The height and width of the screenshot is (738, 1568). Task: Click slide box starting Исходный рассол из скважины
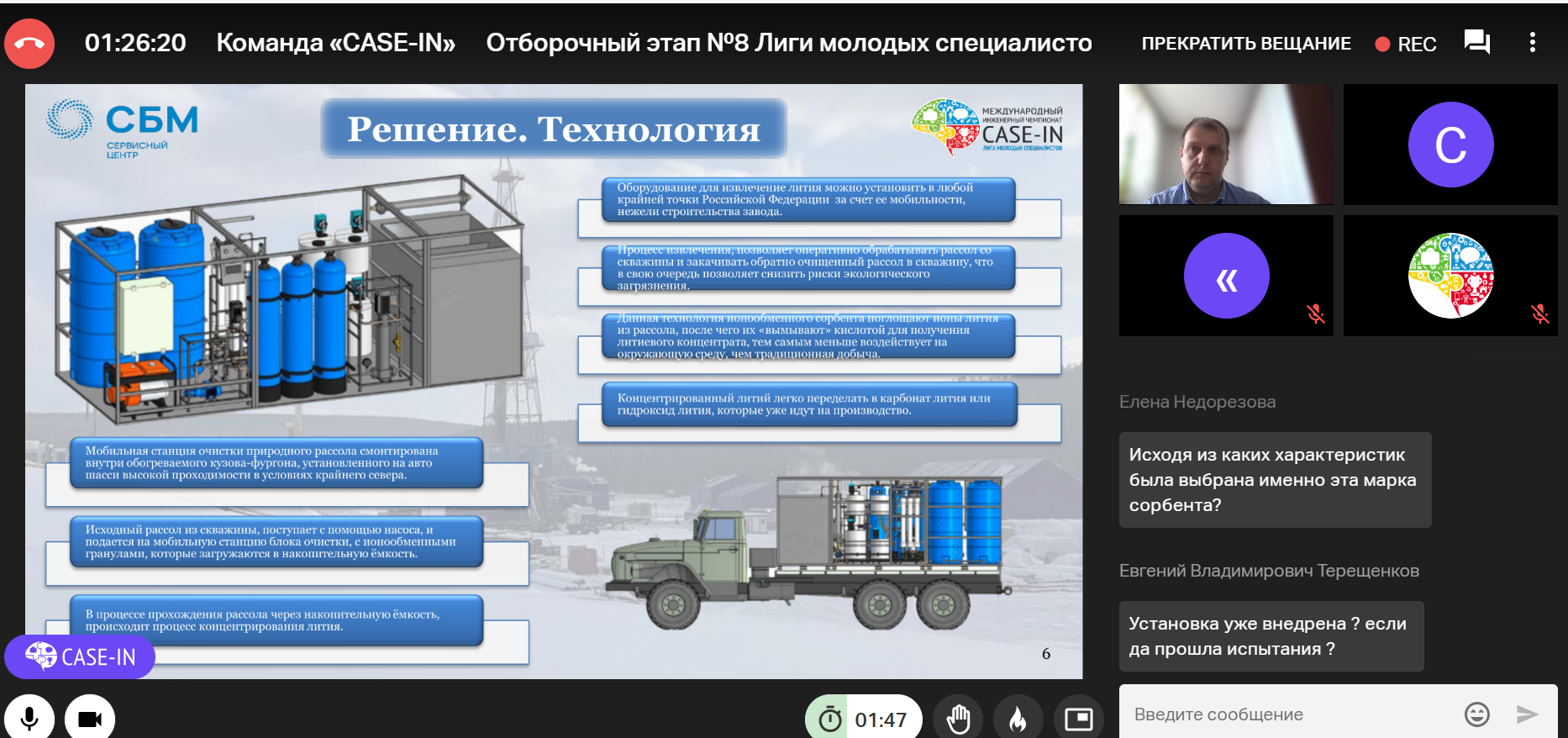pyautogui.click(x=276, y=542)
